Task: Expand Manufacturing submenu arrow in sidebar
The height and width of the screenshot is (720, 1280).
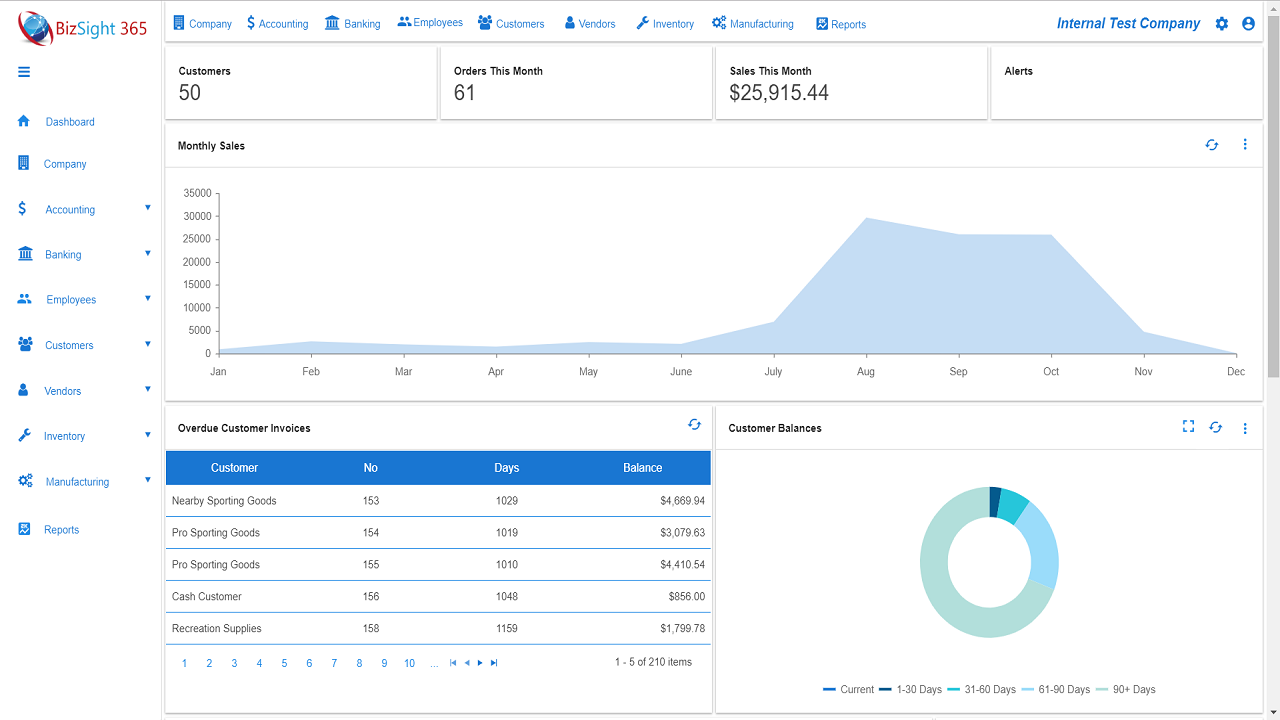Action: [148, 480]
